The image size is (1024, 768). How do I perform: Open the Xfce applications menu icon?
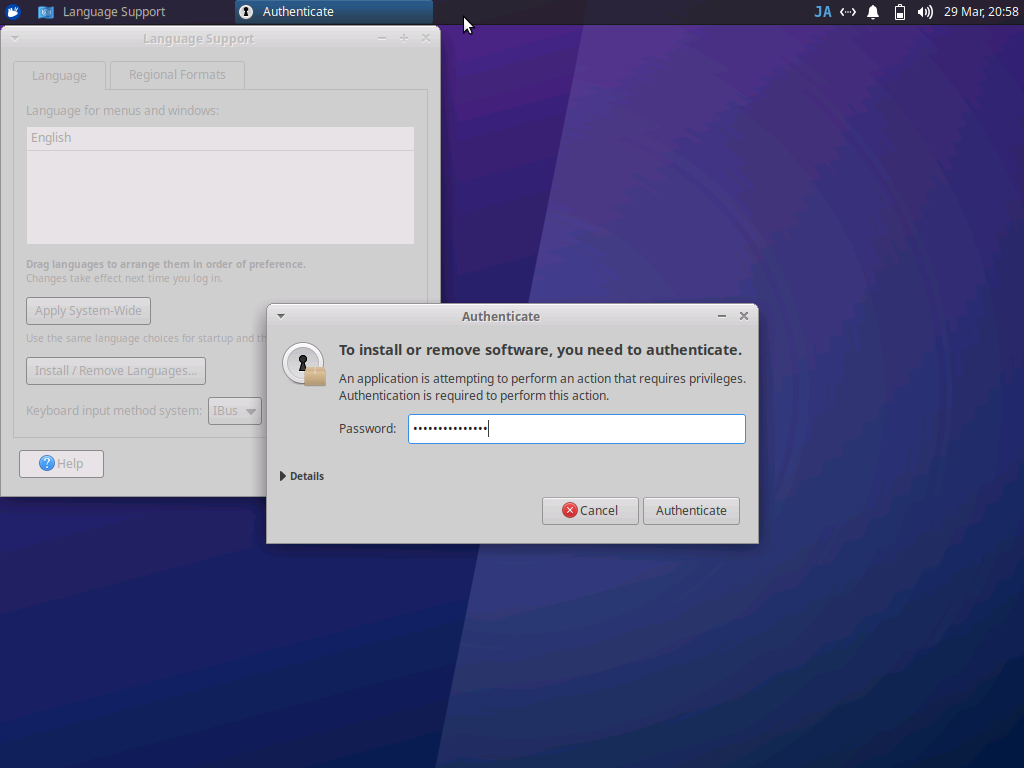[x=12, y=12]
